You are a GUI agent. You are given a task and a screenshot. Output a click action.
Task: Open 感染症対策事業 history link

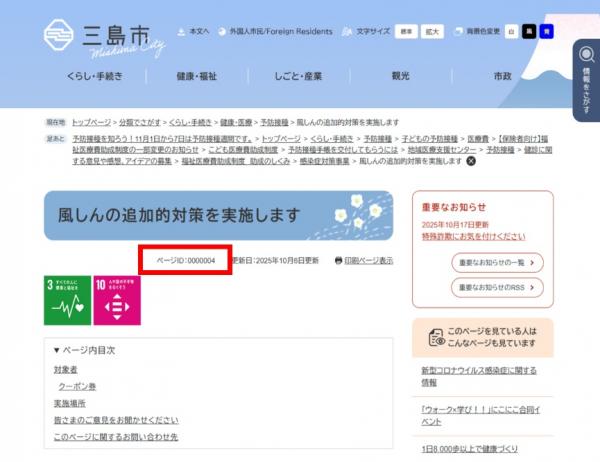324,161
